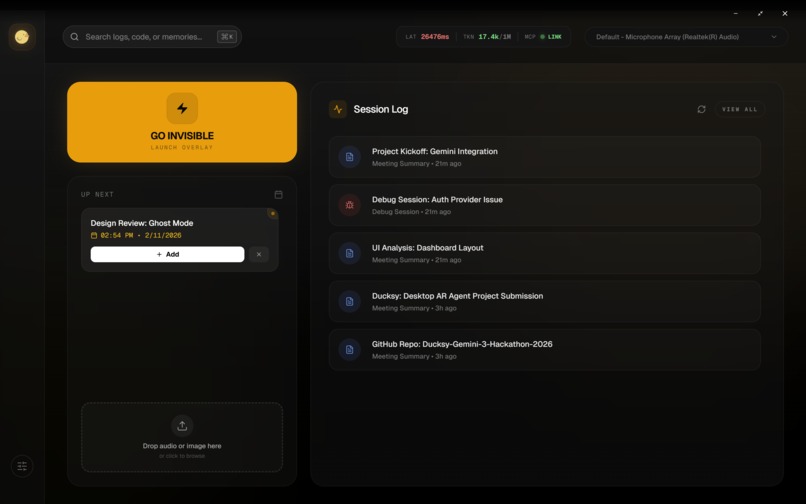Click the ⌘K shortcut badge in search
The image size is (806, 504).
click(x=227, y=37)
